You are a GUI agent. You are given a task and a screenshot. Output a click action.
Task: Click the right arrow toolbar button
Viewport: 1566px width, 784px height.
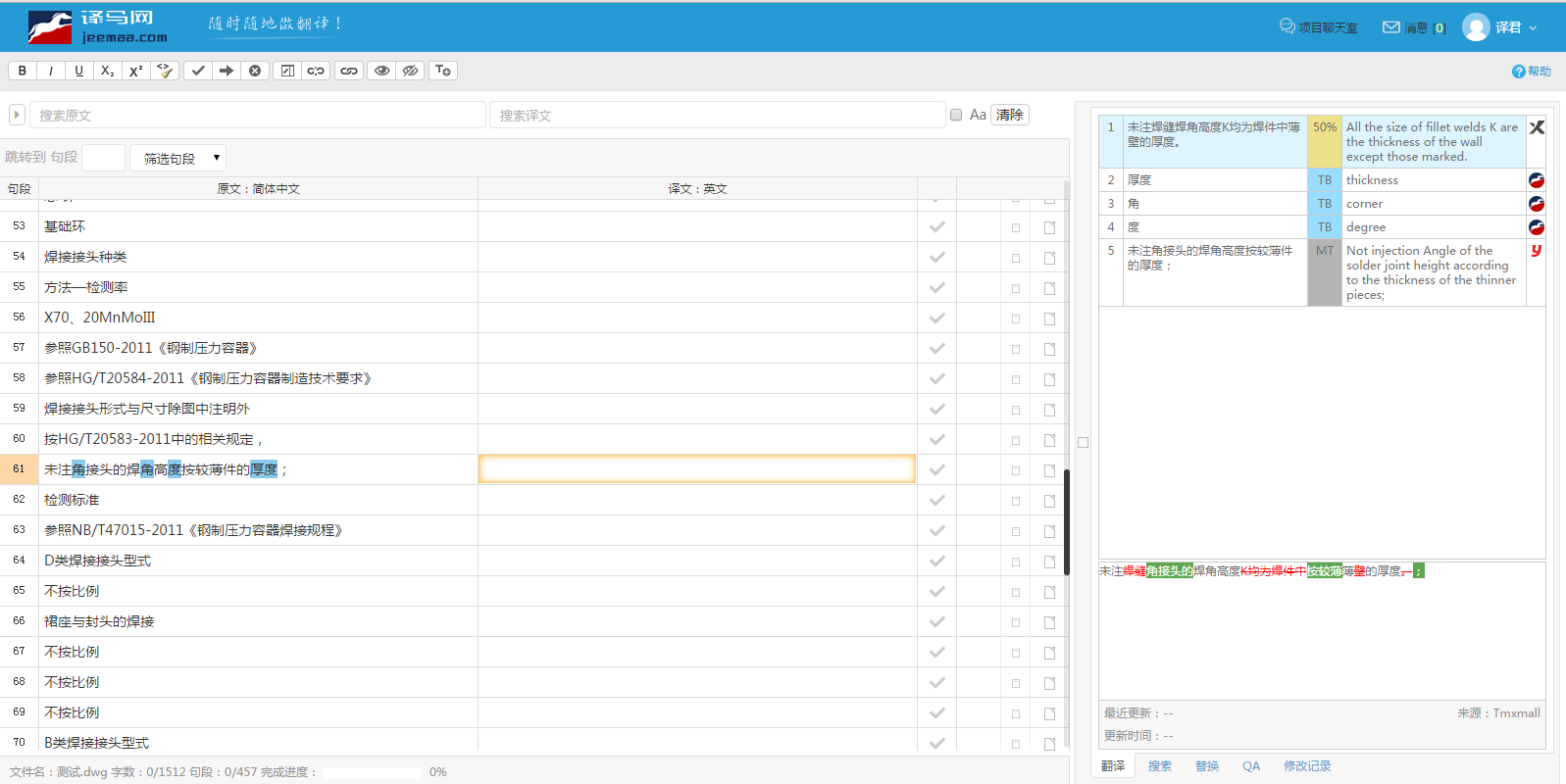(227, 71)
